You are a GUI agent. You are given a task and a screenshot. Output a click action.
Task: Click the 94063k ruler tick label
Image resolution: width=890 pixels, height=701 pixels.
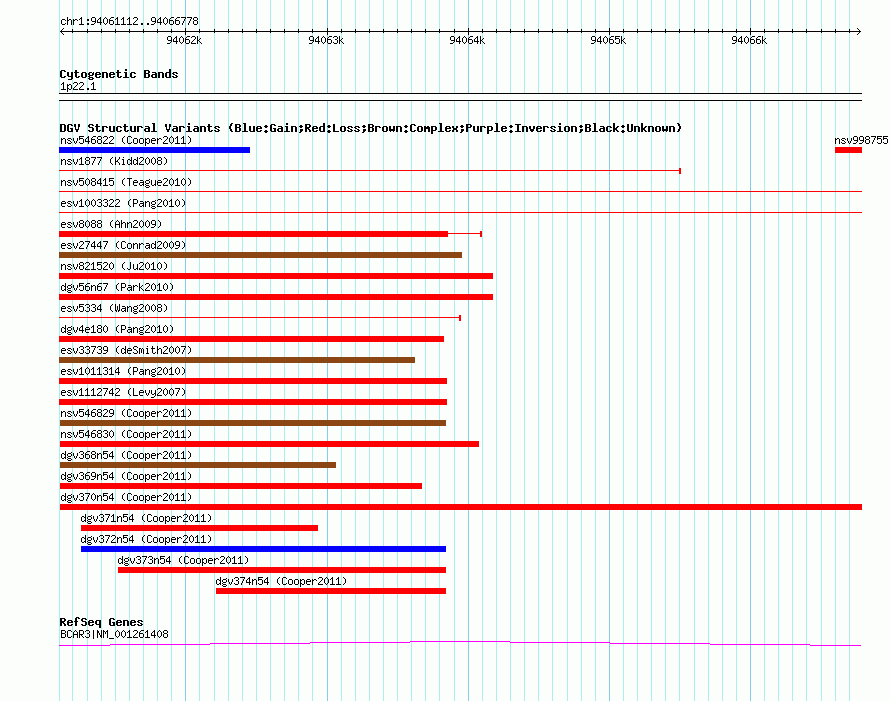pos(326,40)
